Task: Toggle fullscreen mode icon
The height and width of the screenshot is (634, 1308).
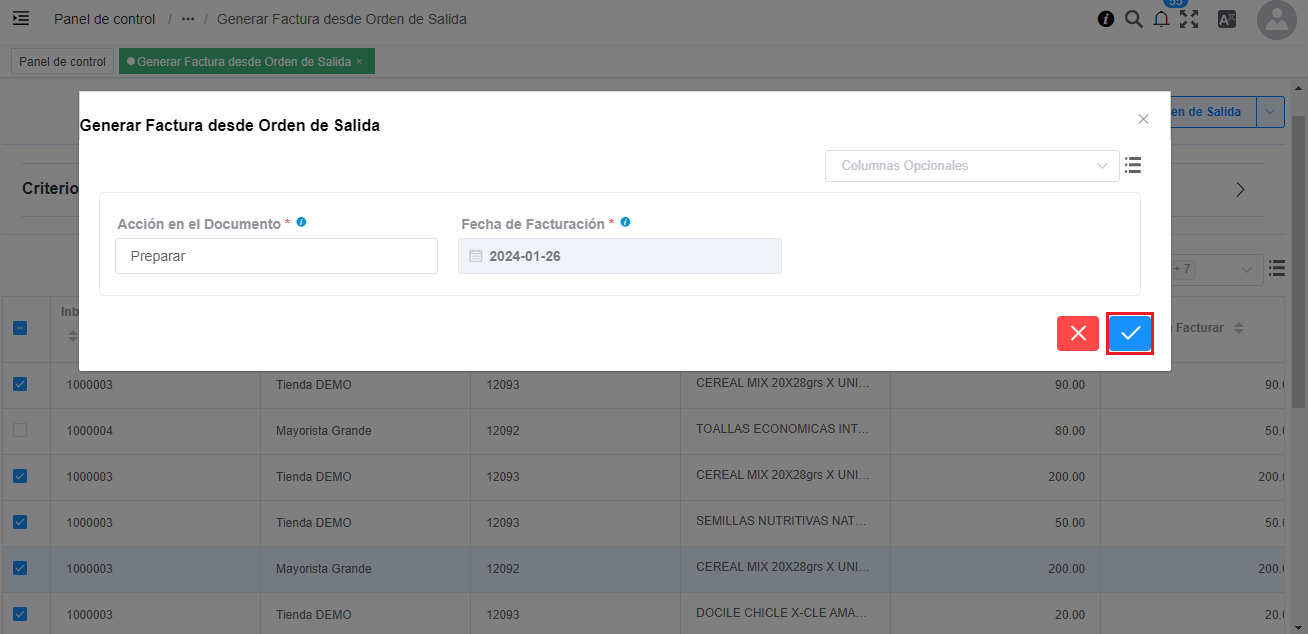Action: click(x=1189, y=19)
